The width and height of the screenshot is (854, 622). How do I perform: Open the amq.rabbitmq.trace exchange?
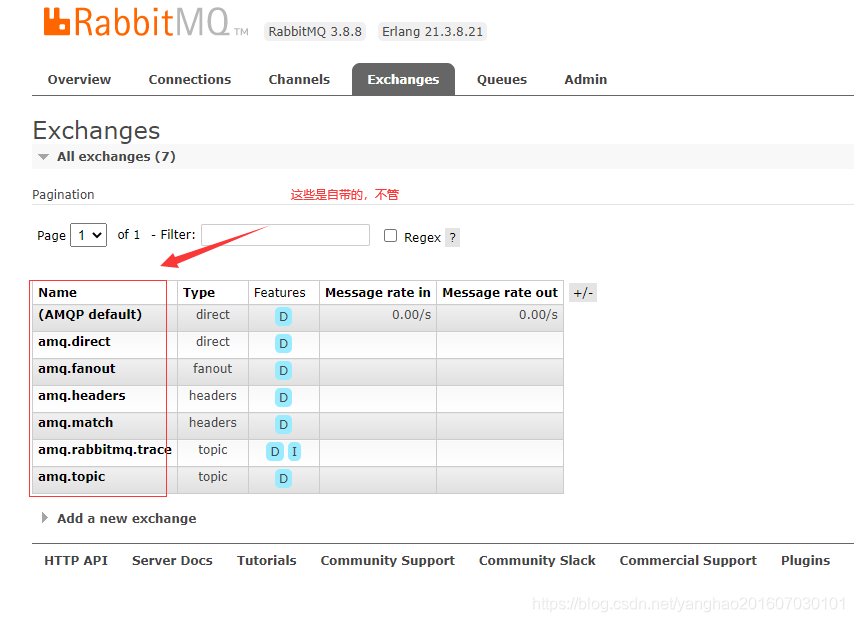click(x=105, y=450)
